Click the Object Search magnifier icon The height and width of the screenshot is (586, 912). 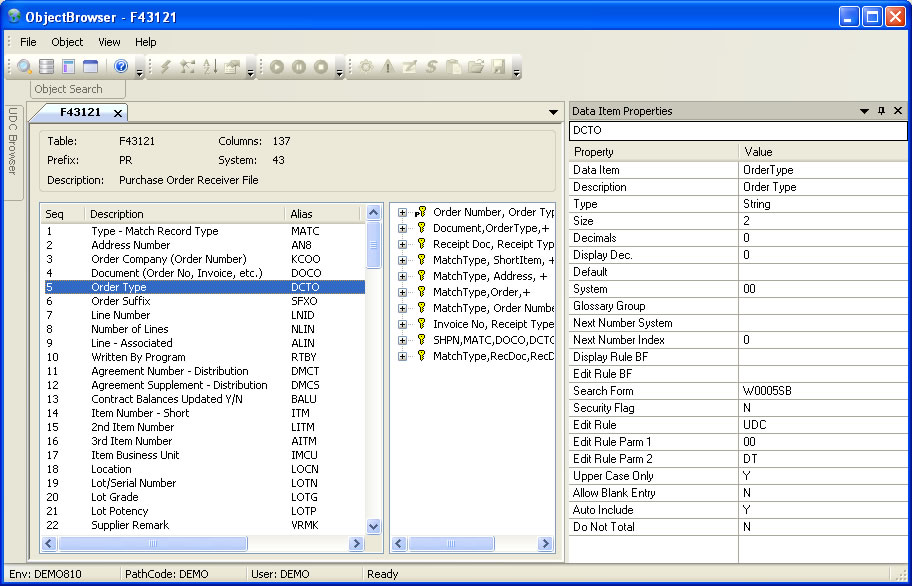coord(25,67)
